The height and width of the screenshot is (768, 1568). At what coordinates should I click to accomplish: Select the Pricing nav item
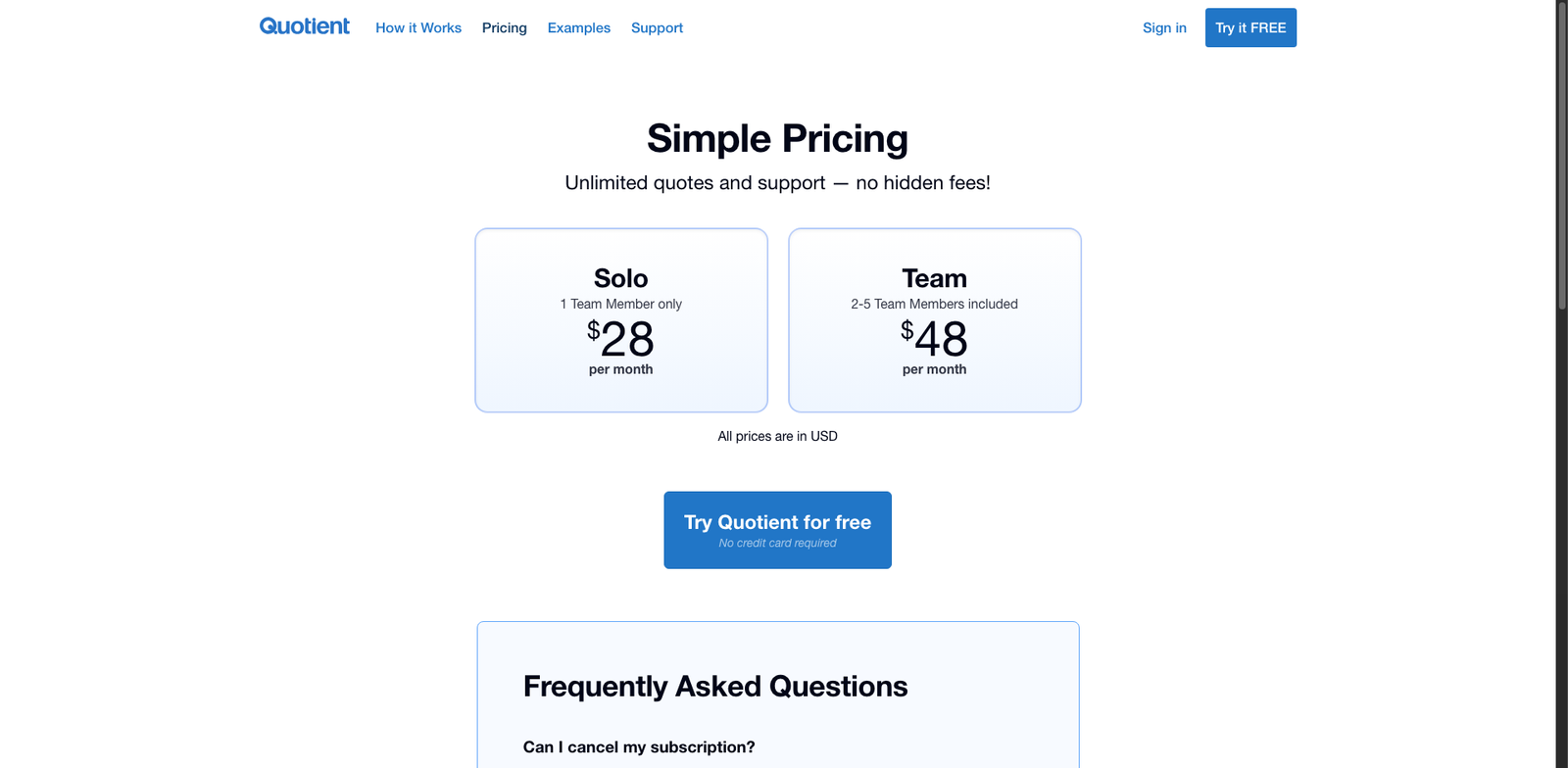pos(504,27)
